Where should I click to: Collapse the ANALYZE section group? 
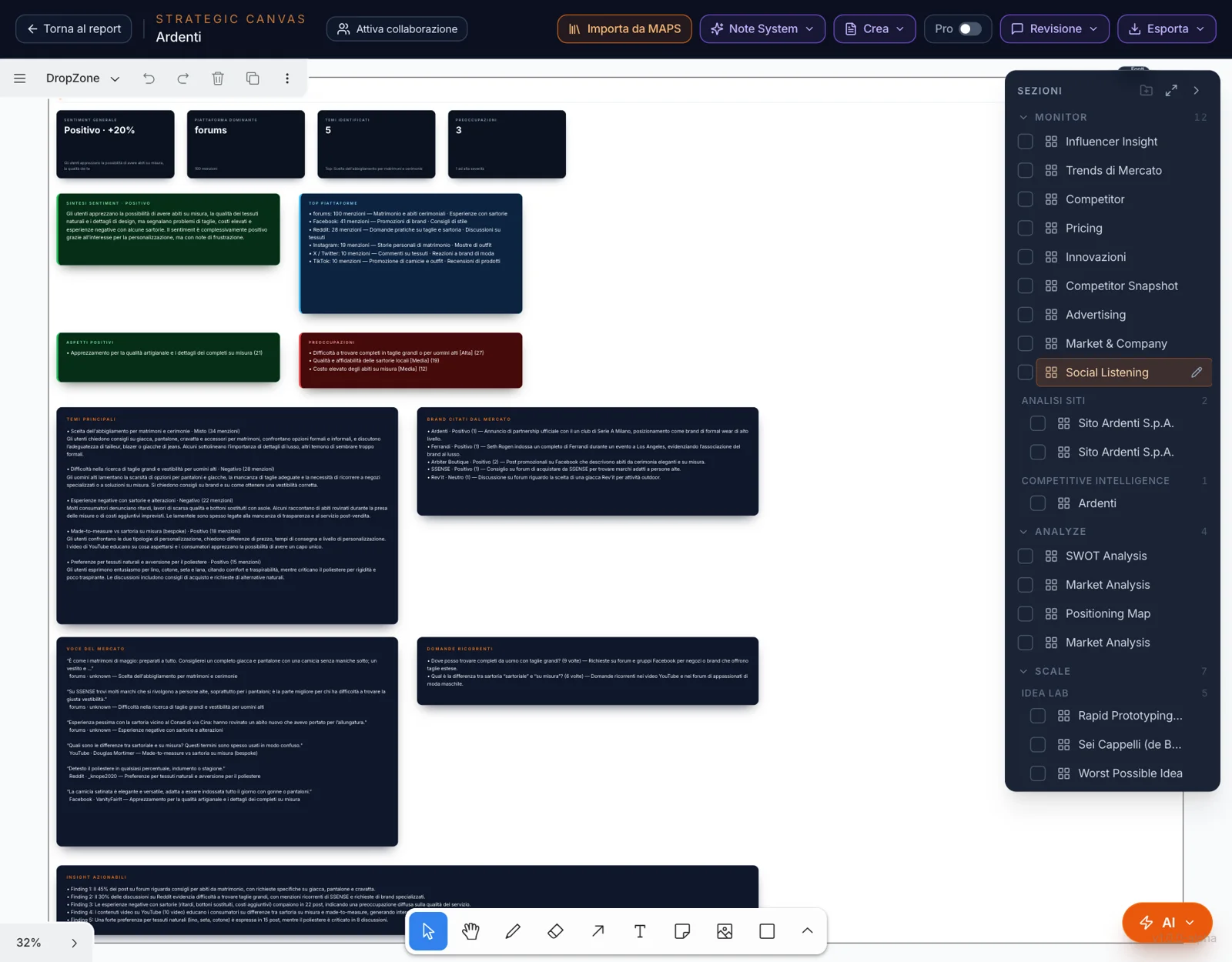[1023, 532]
